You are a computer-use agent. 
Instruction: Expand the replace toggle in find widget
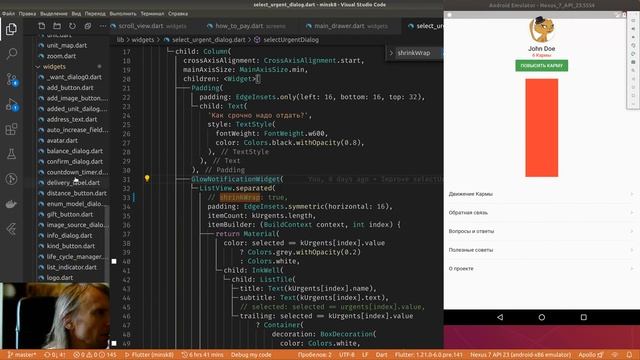click(x=391, y=53)
